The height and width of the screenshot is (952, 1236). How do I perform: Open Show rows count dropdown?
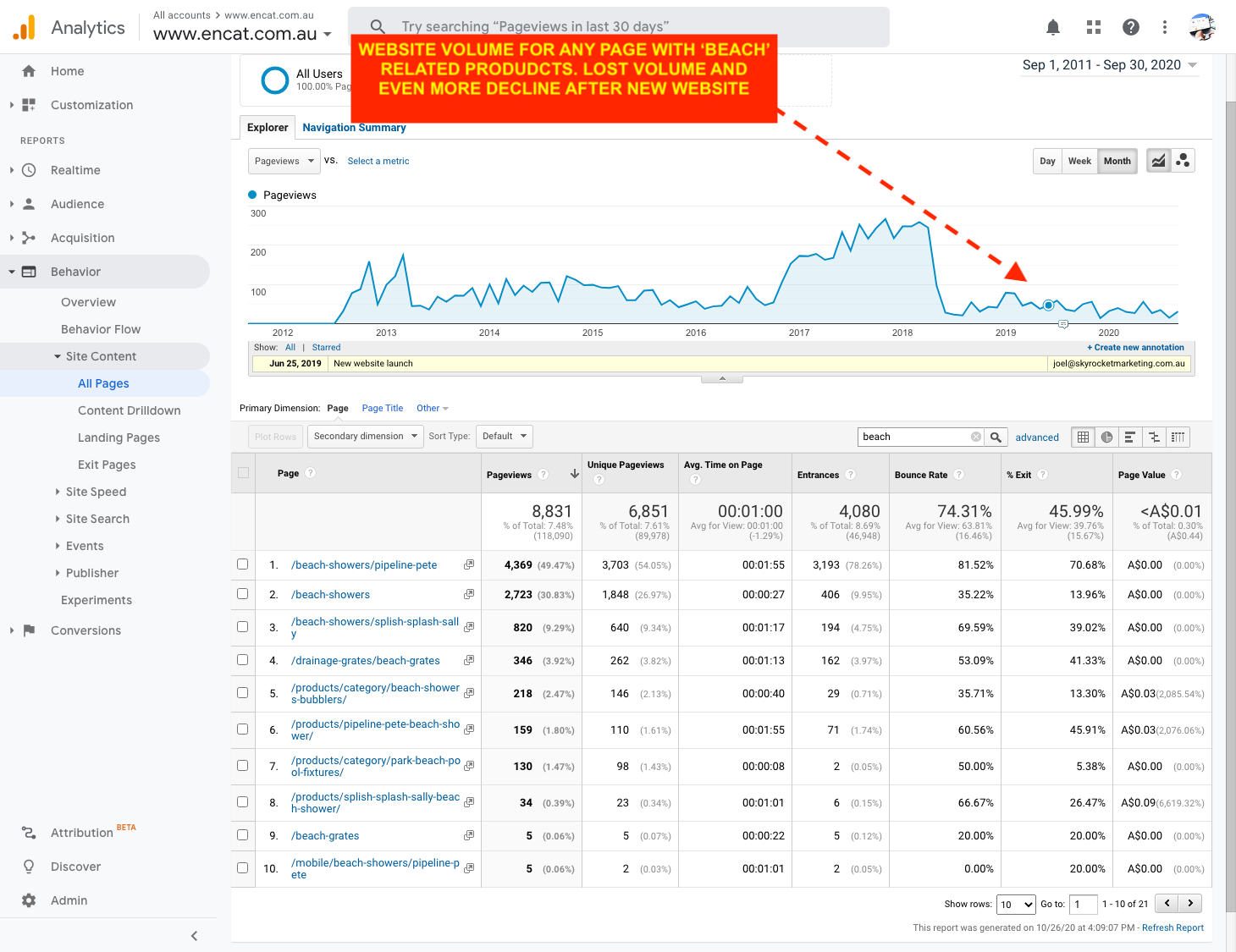1016,904
